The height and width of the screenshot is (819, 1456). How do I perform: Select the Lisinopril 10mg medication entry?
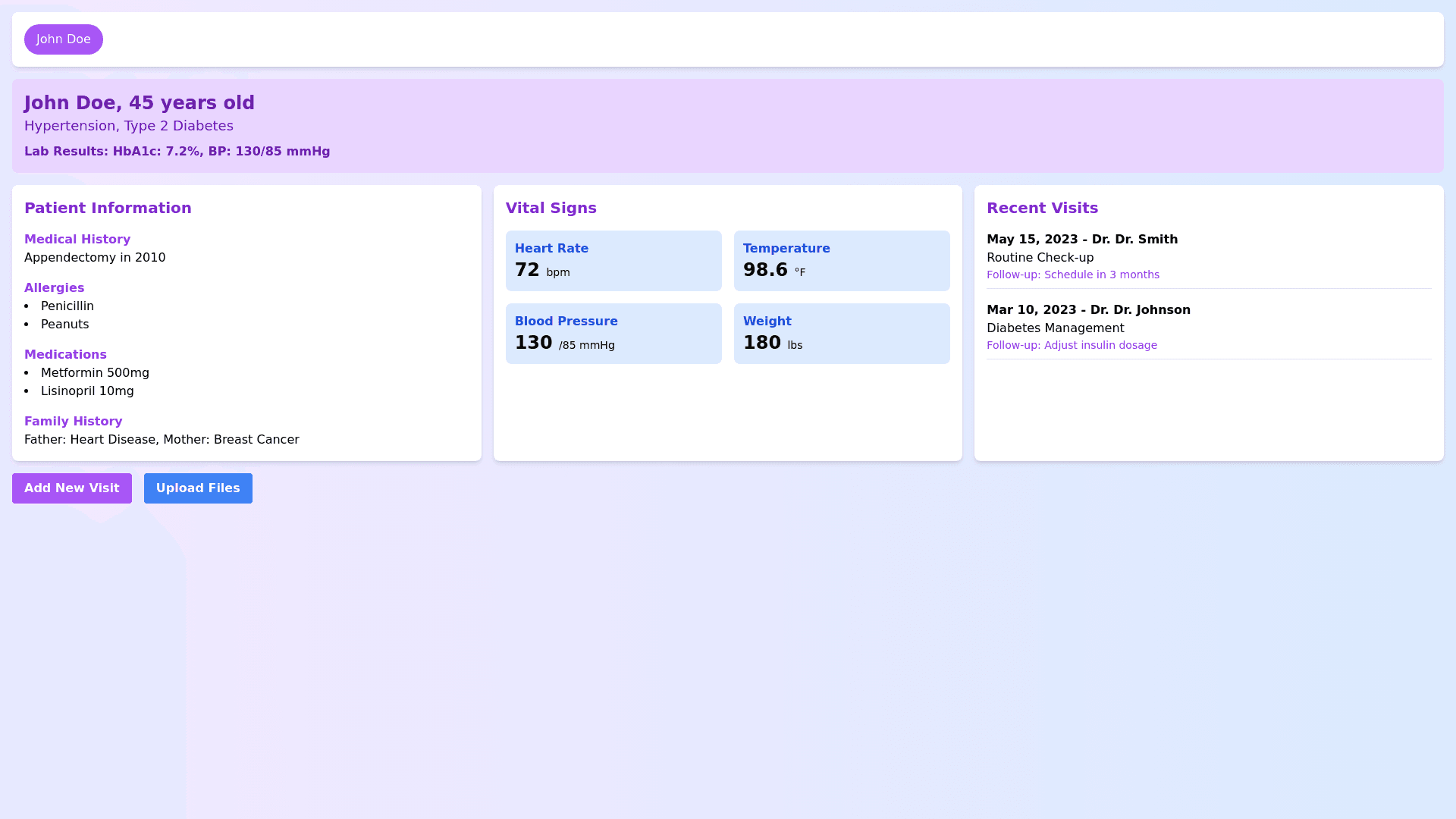[x=87, y=391]
